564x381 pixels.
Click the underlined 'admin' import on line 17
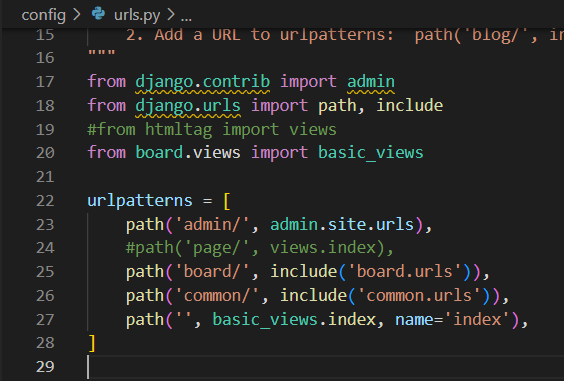pyautogui.click(x=371, y=82)
